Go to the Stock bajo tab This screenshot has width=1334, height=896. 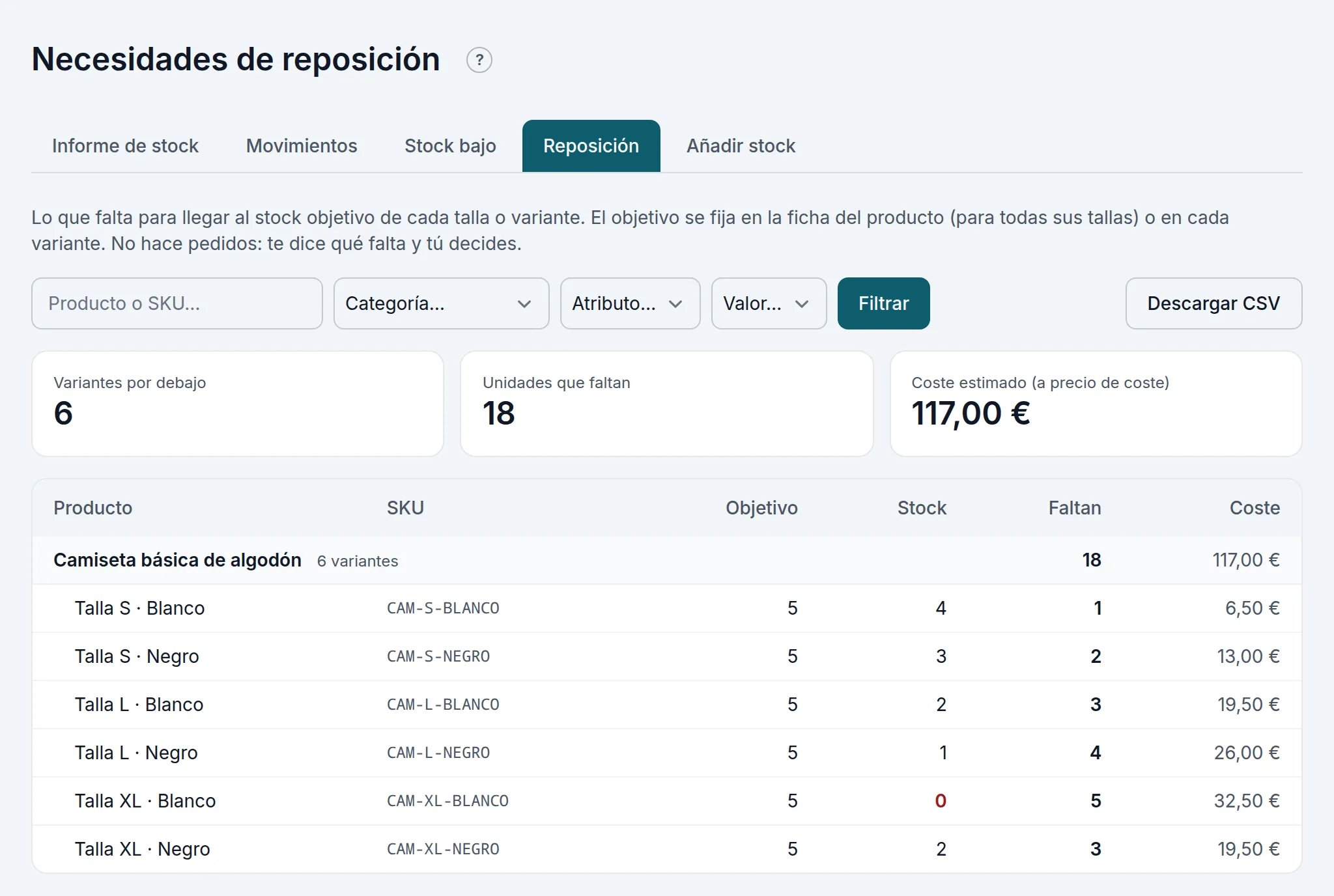point(450,146)
